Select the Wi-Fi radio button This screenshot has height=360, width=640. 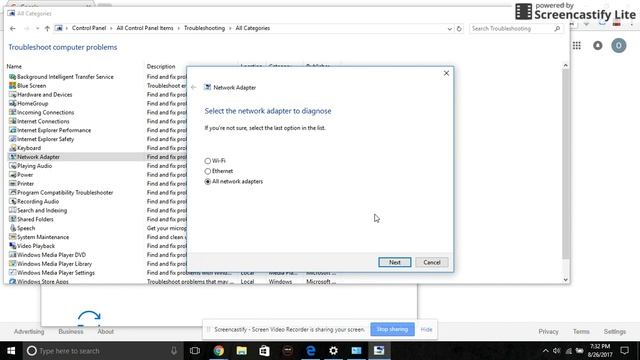[208, 161]
